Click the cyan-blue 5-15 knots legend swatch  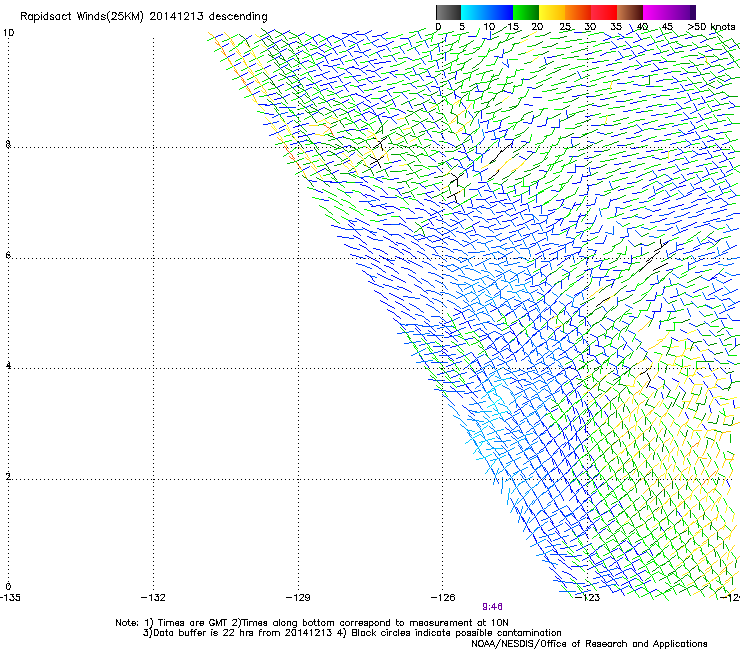click(x=487, y=12)
